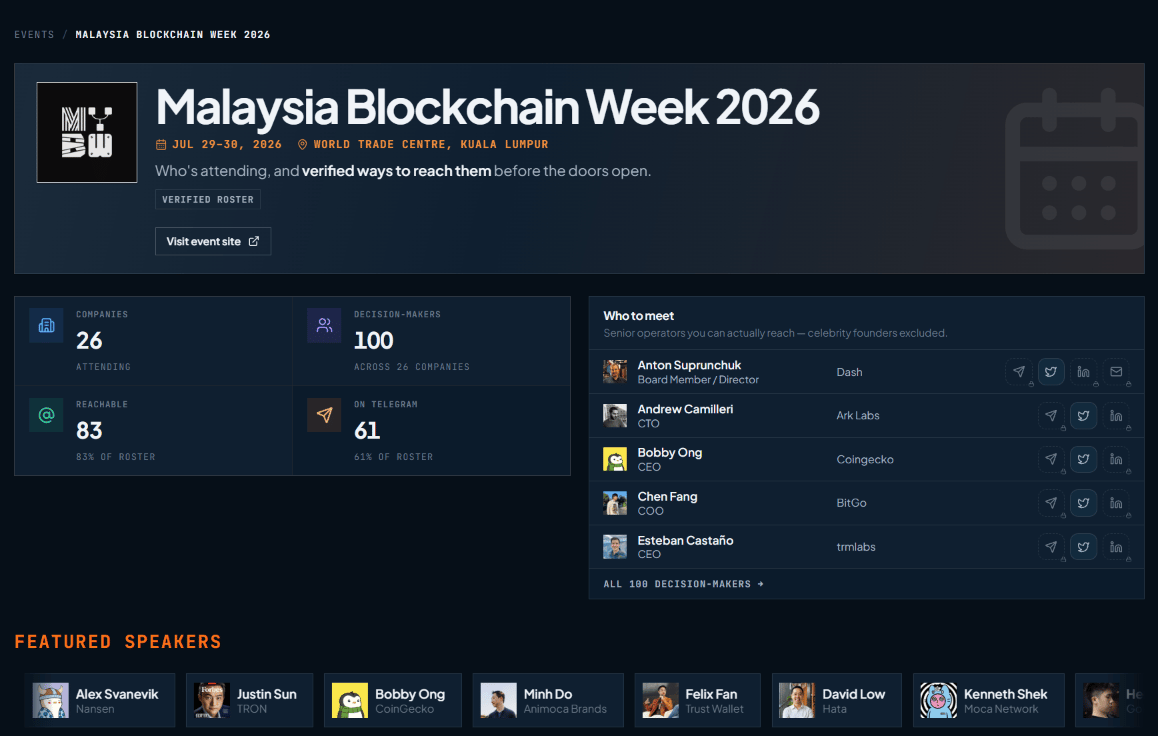The height and width of the screenshot is (736, 1159).
Task: Click Esteban Castaño's Telegram icon
Action: coord(1051,547)
